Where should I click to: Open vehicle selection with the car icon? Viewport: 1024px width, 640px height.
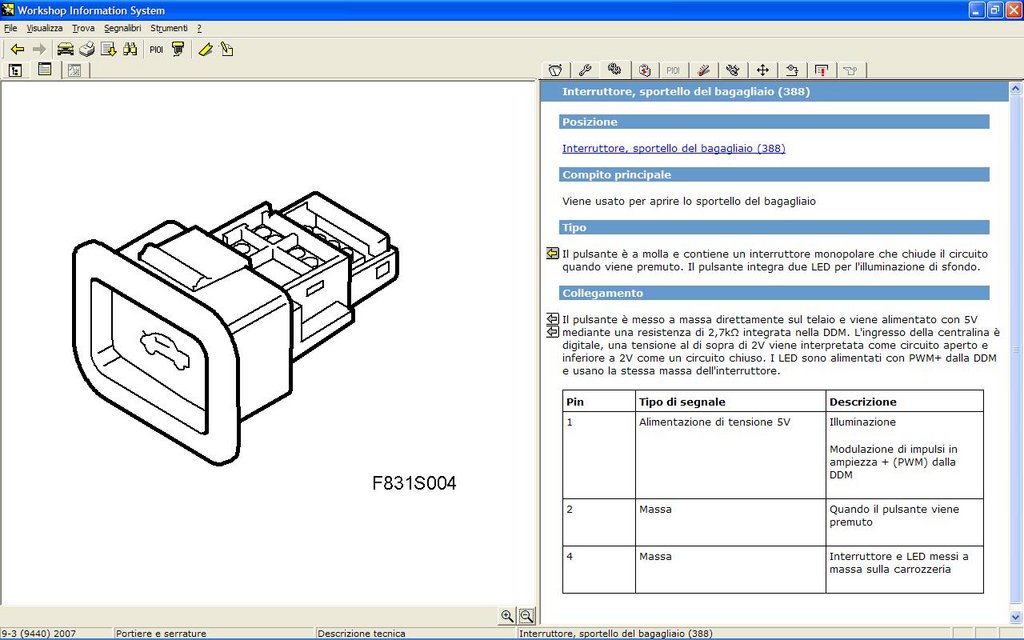tap(65, 49)
